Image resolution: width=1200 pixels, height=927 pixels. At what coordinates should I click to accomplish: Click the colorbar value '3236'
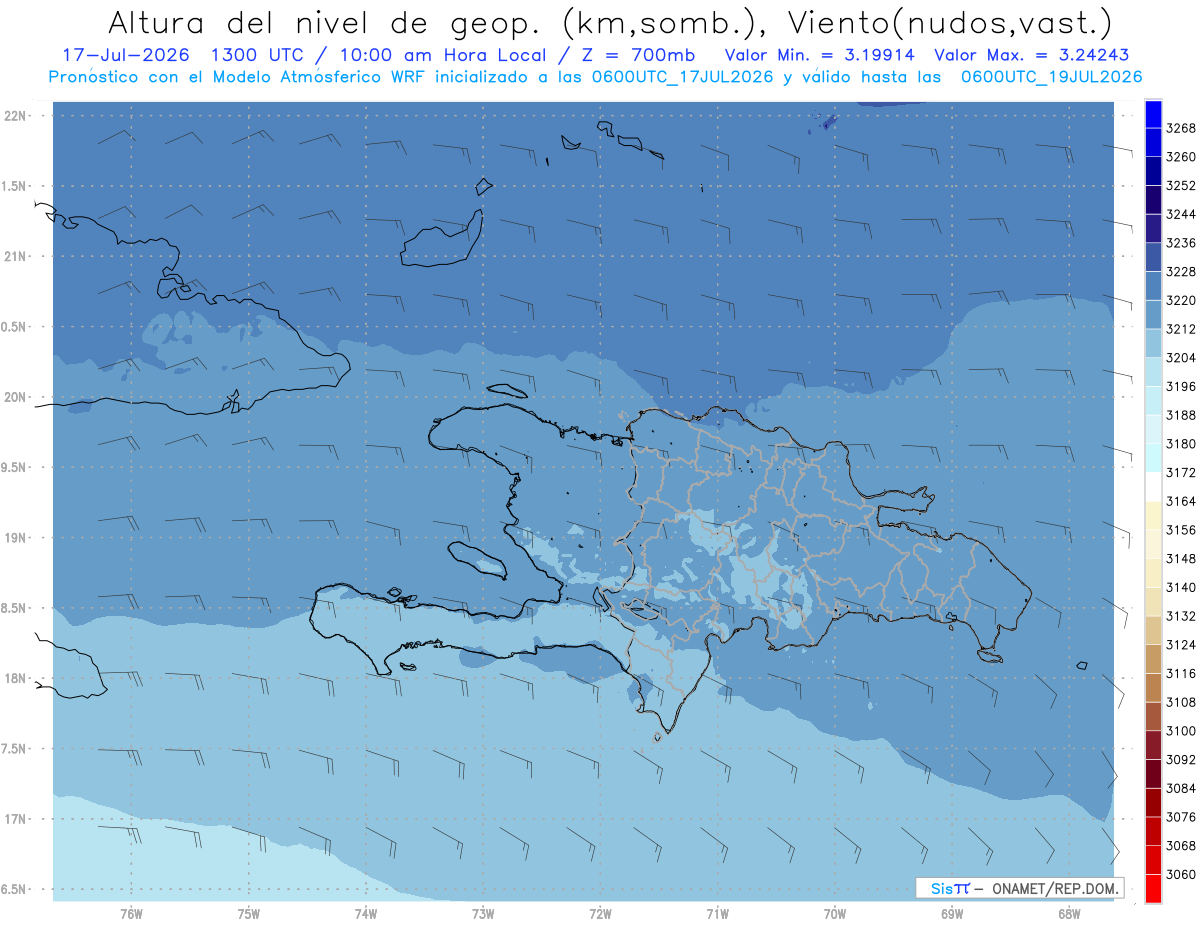point(1181,244)
